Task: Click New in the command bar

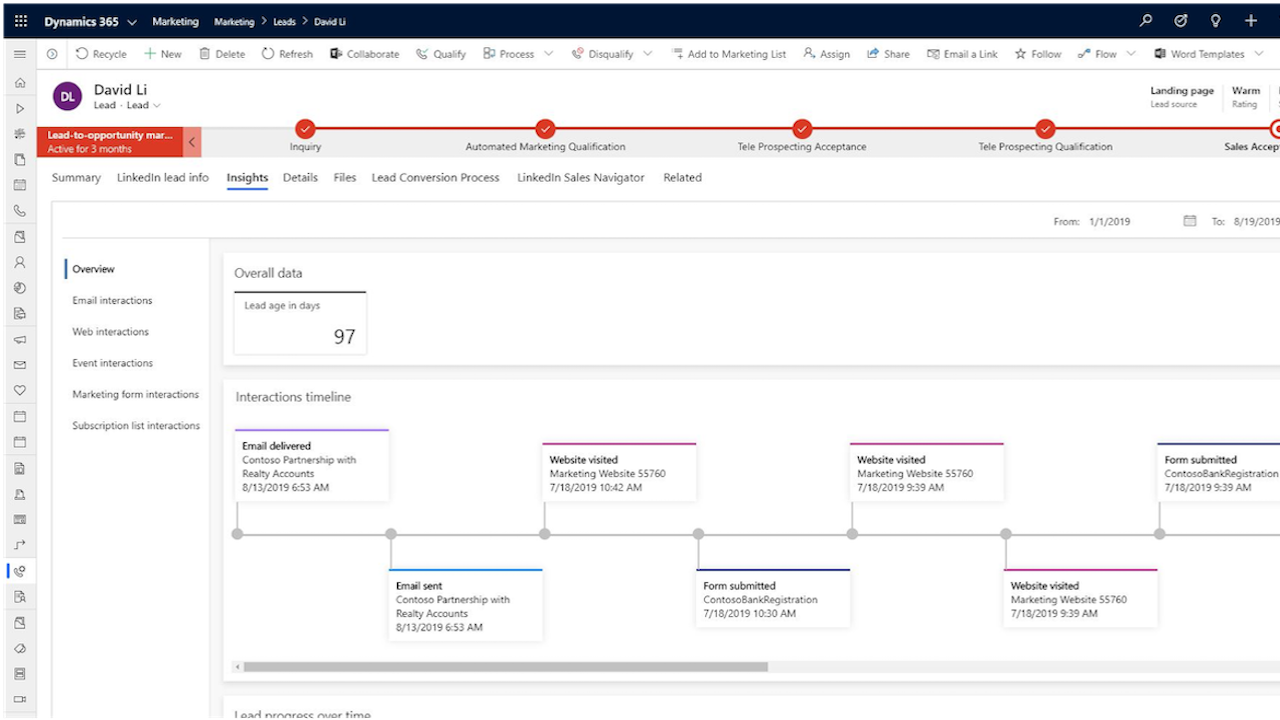Action: (x=162, y=54)
